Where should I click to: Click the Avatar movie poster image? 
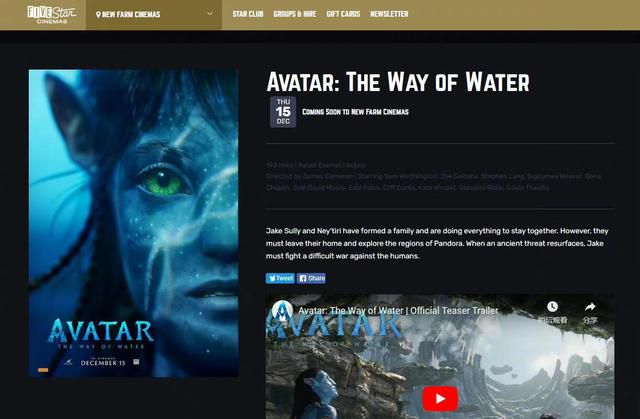point(133,223)
